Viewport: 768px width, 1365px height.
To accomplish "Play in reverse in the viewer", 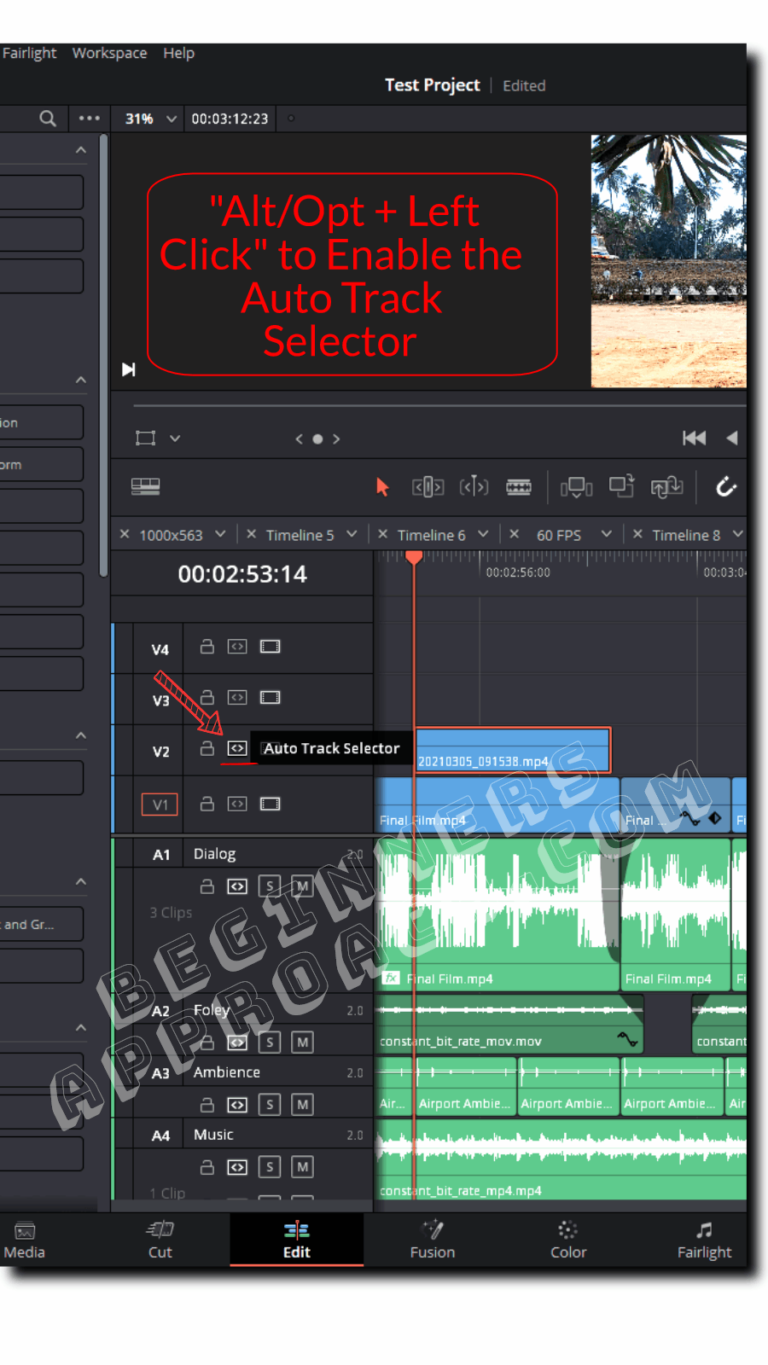I will [732, 438].
